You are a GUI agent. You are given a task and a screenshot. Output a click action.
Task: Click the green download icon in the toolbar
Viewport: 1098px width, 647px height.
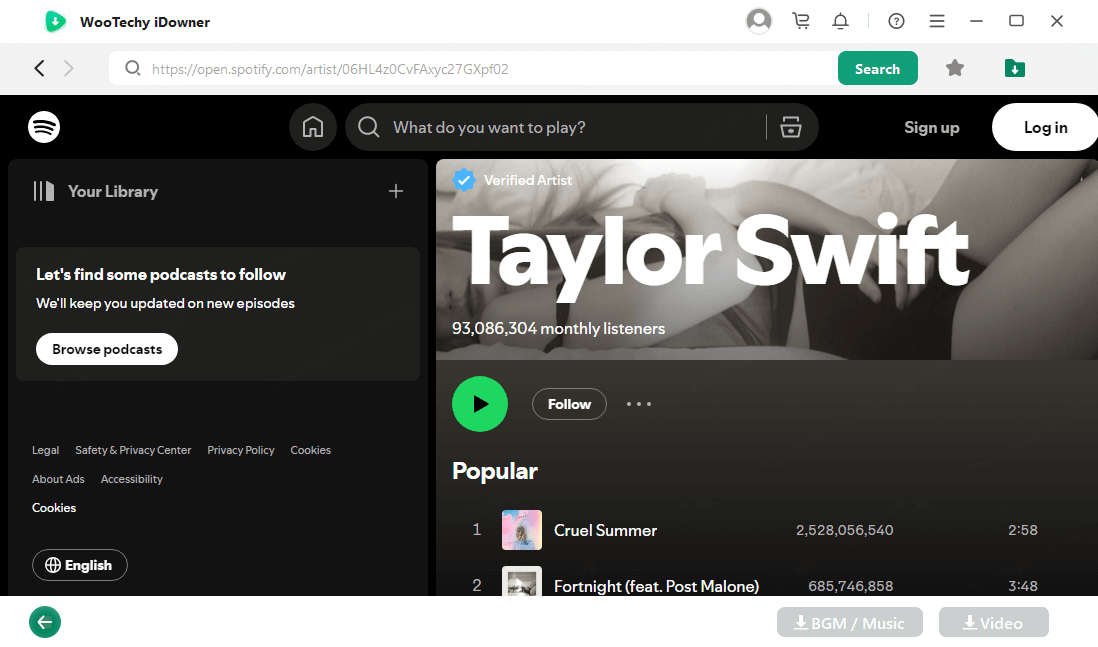pos(1014,68)
